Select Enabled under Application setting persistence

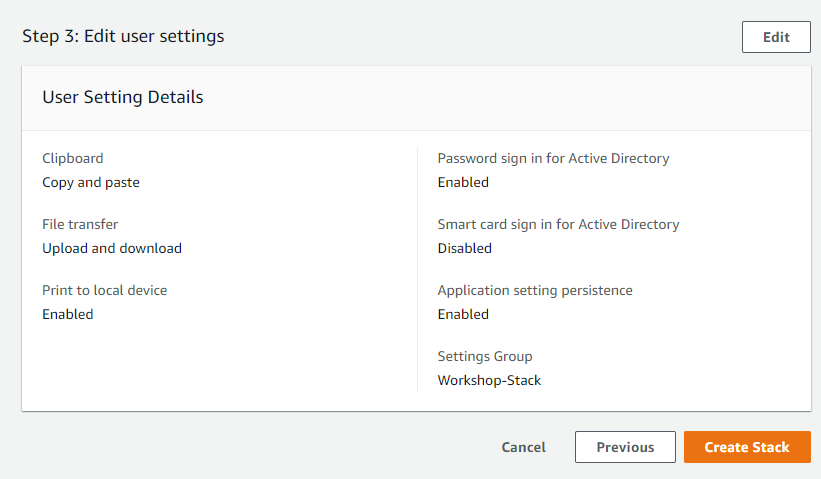pos(463,314)
